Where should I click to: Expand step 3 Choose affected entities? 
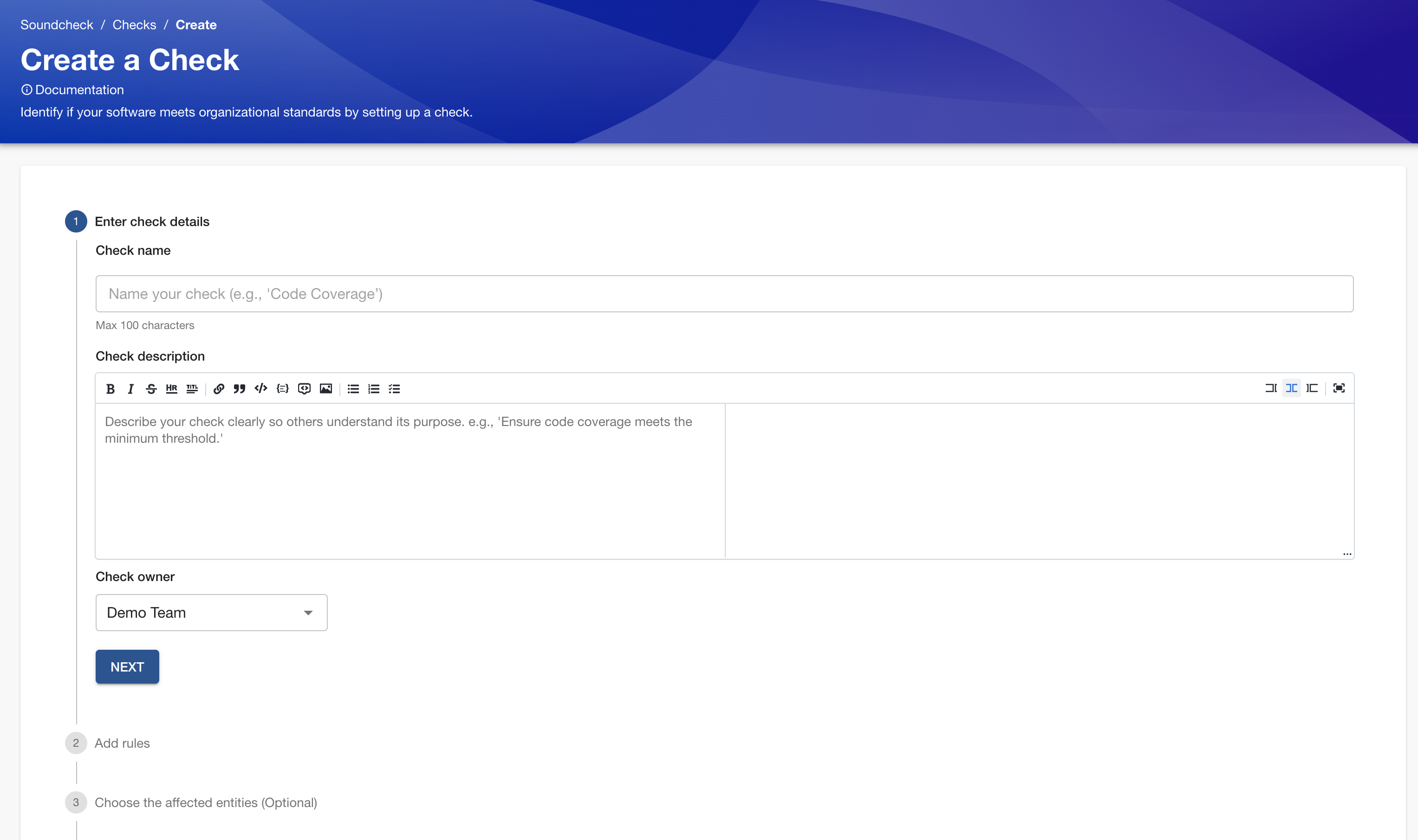click(x=206, y=802)
